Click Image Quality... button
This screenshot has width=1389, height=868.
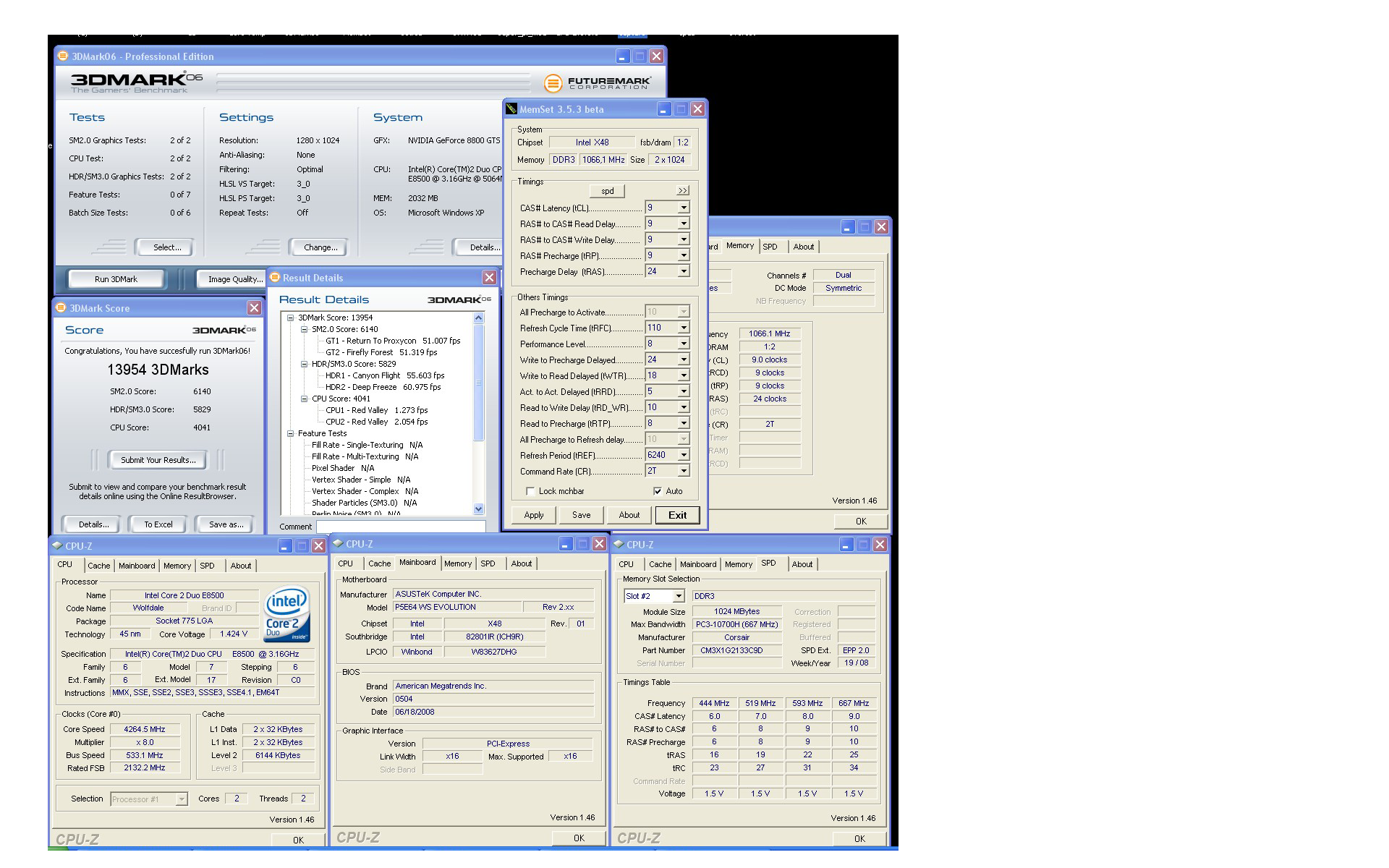pyautogui.click(x=233, y=279)
